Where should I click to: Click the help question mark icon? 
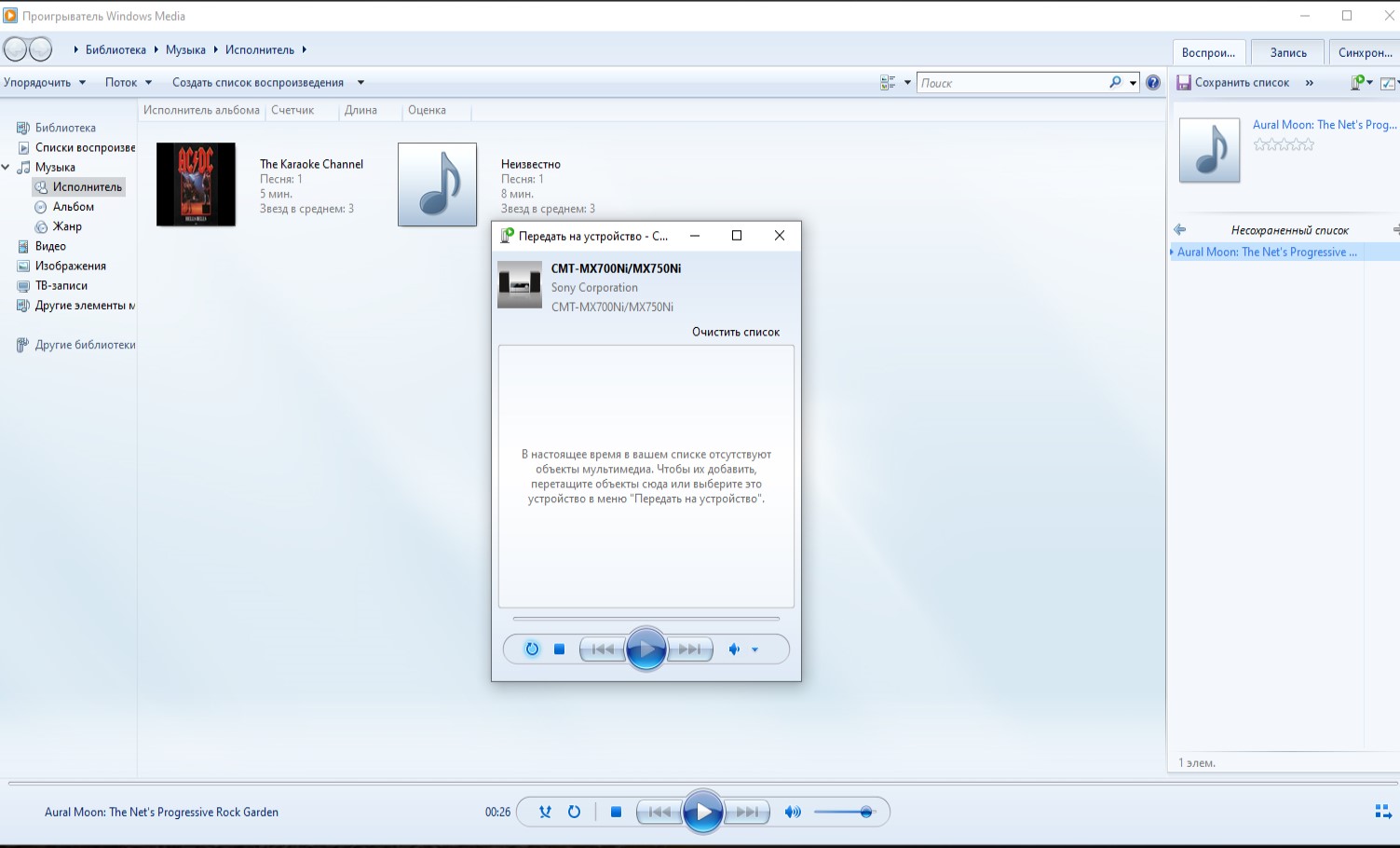point(1153,83)
